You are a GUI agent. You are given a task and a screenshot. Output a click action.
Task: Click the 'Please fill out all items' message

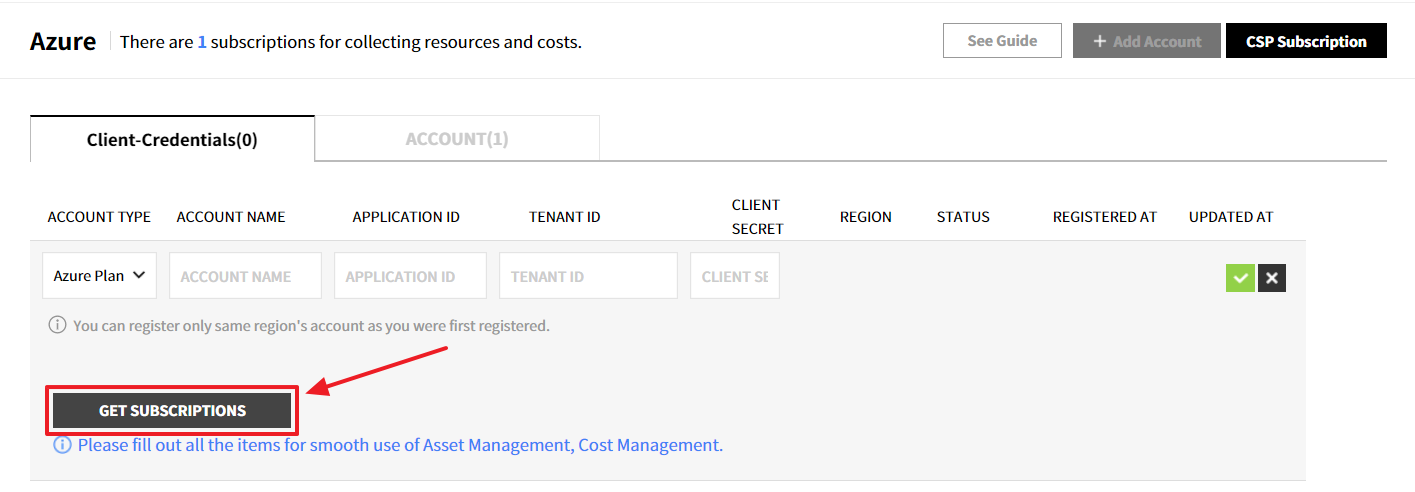[400, 445]
